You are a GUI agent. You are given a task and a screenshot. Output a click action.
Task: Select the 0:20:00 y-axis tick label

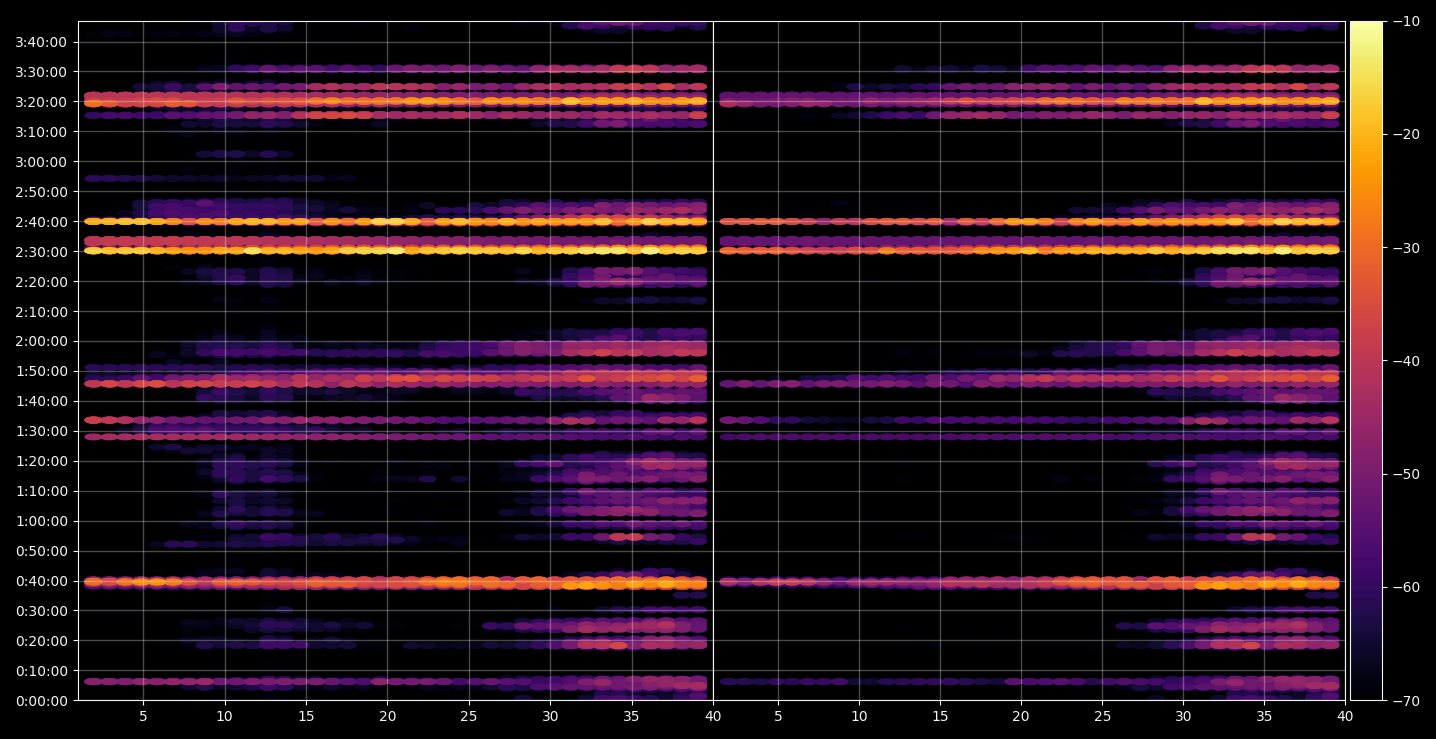[41, 641]
